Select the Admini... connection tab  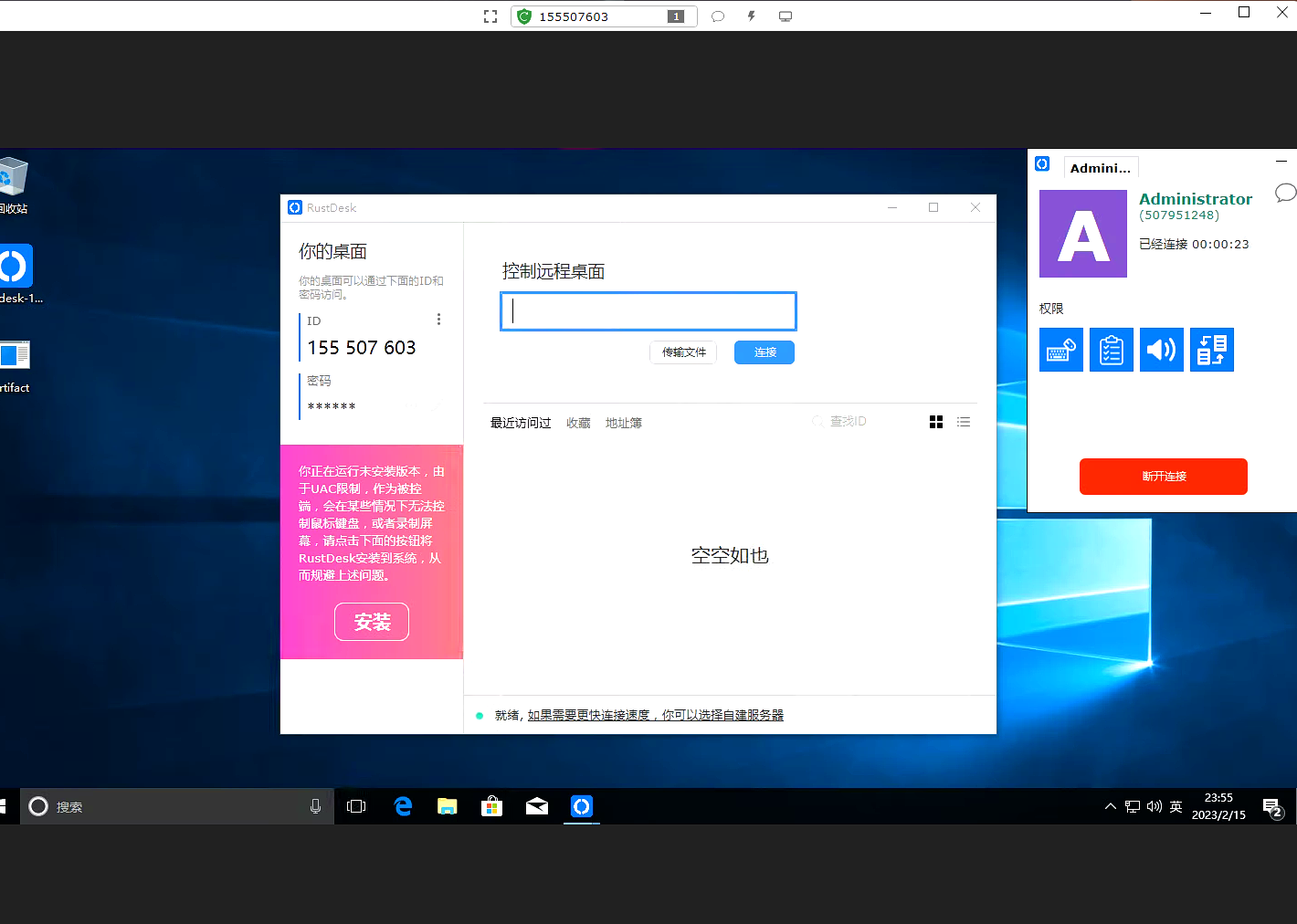[1101, 168]
